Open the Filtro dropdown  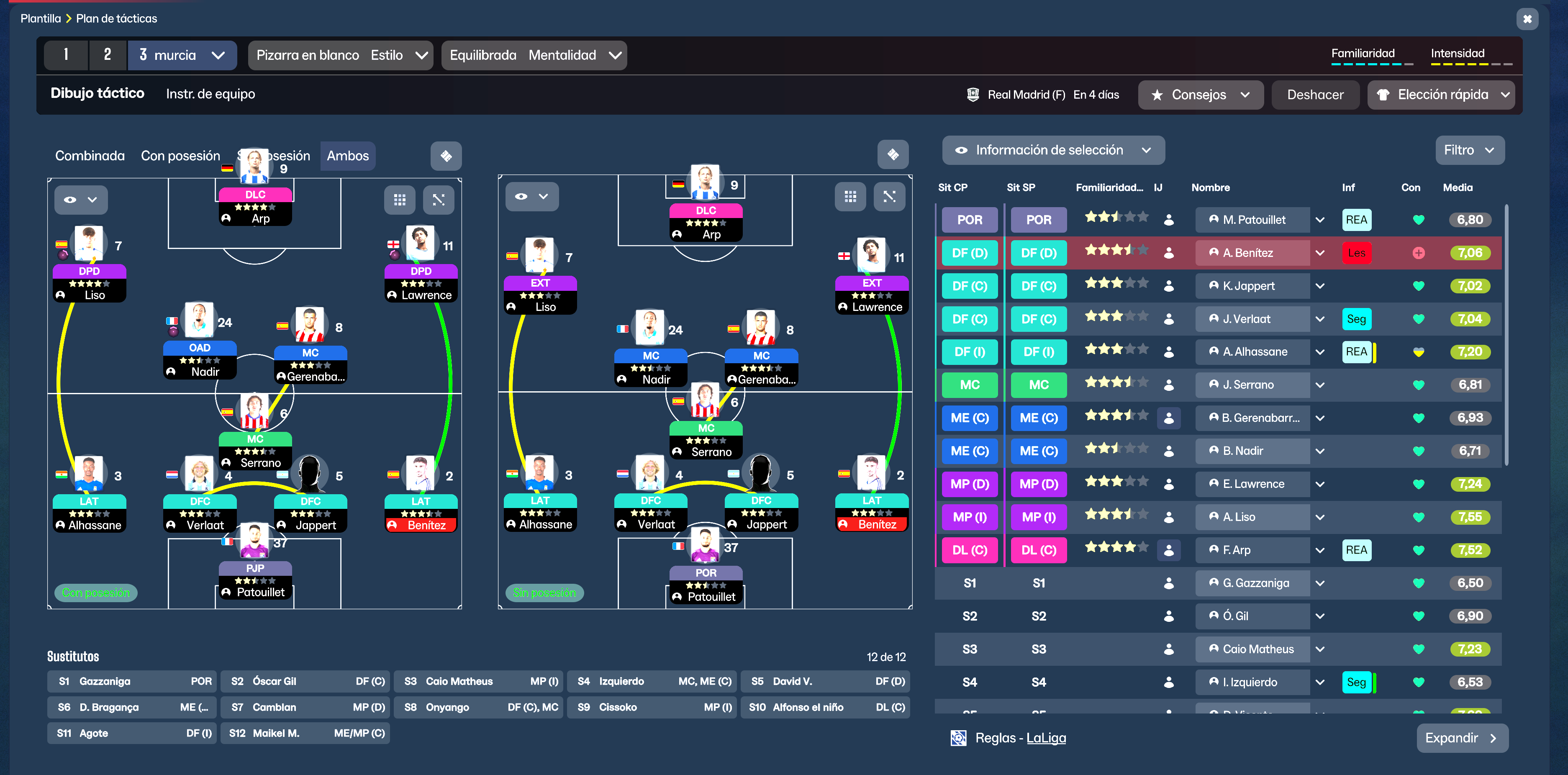click(x=1469, y=150)
